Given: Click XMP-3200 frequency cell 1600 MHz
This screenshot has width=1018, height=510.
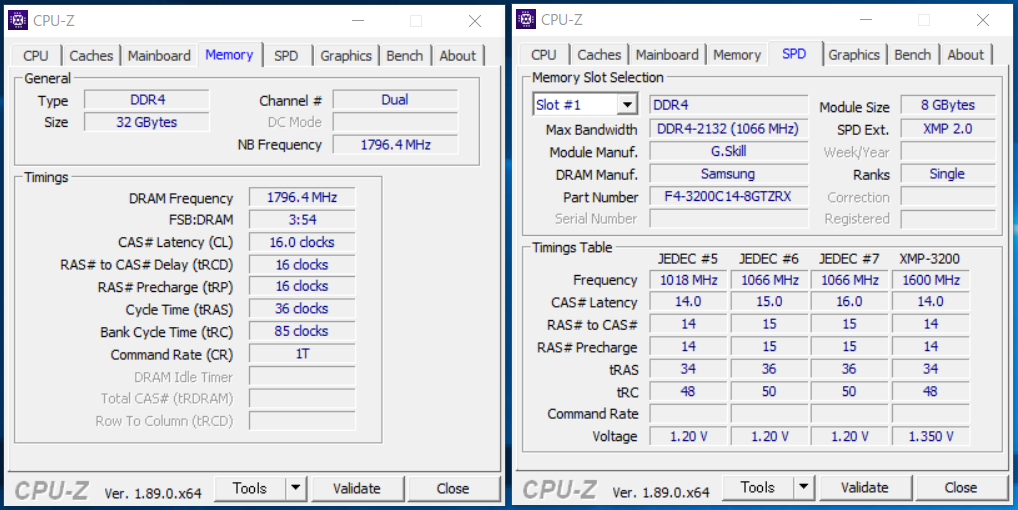Looking at the screenshot, I should pos(930,280).
